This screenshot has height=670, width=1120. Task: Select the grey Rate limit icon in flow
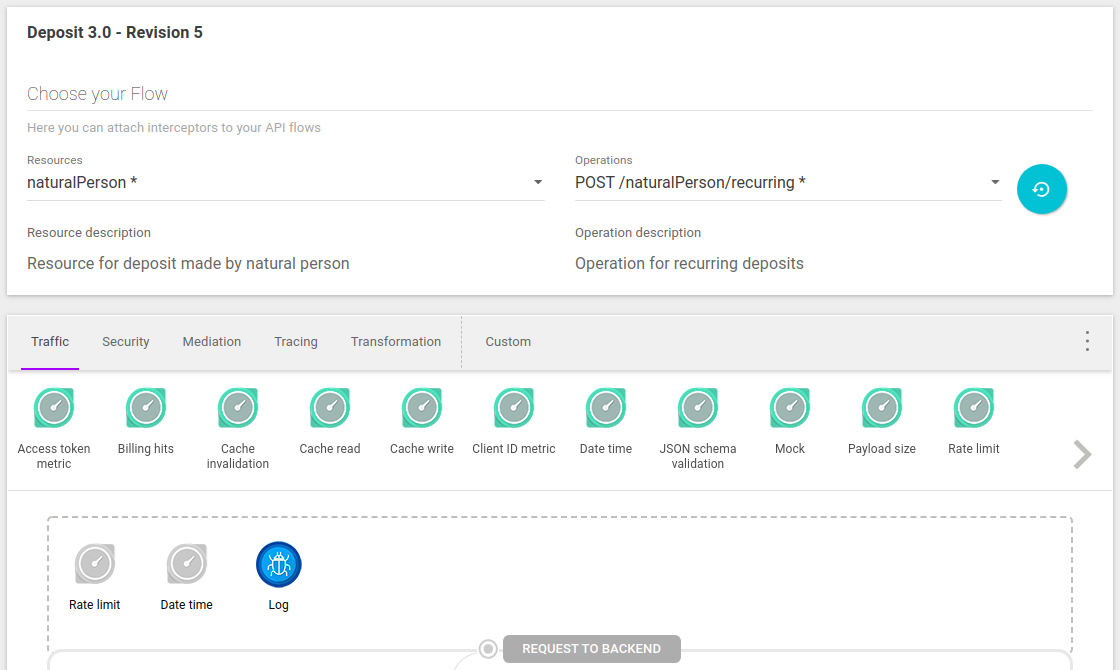coord(95,564)
